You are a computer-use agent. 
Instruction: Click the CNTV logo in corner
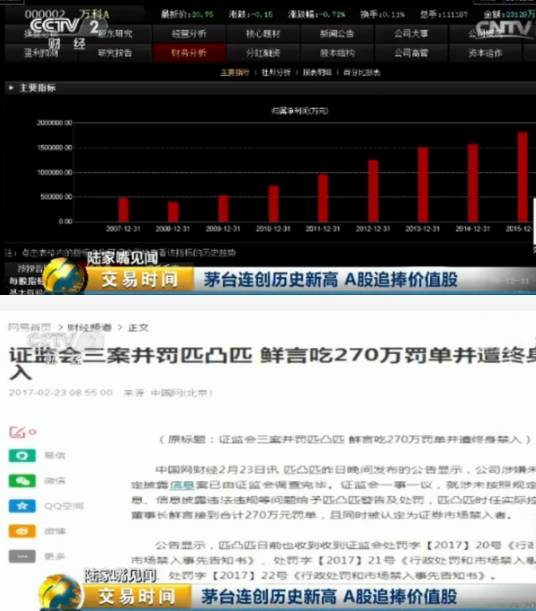pos(504,28)
